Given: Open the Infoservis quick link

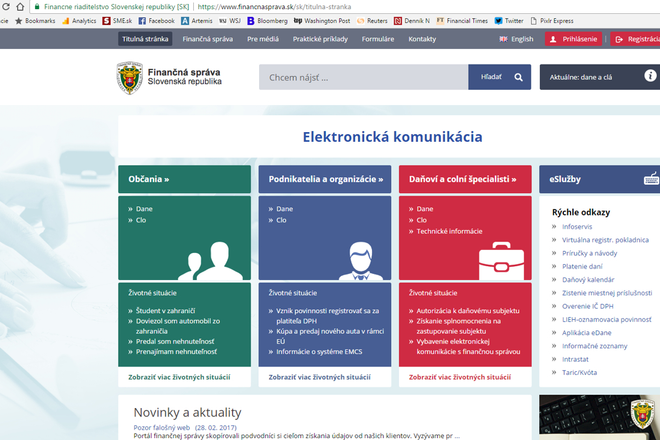Looking at the screenshot, I should pyautogui.click(x=577, y=227).
